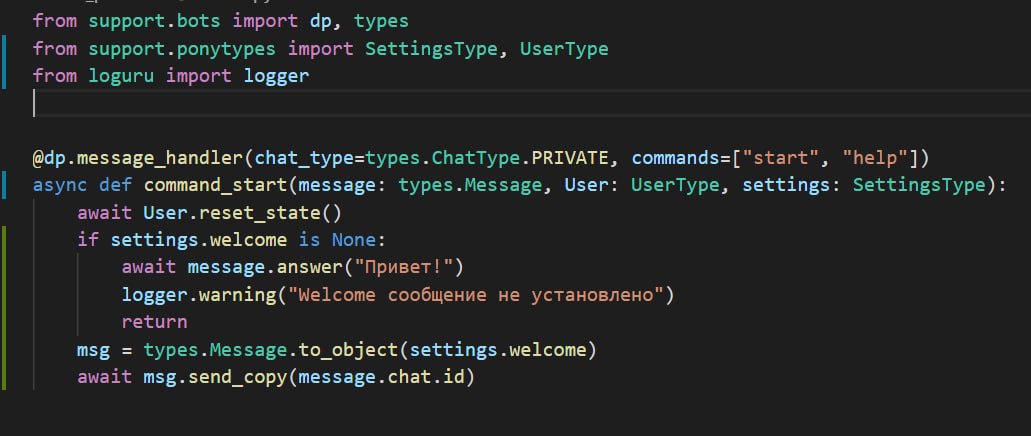The width and height of the screenshot is (1031, 436).
Task: Click the 'command_start' function name
Action: 216,186
